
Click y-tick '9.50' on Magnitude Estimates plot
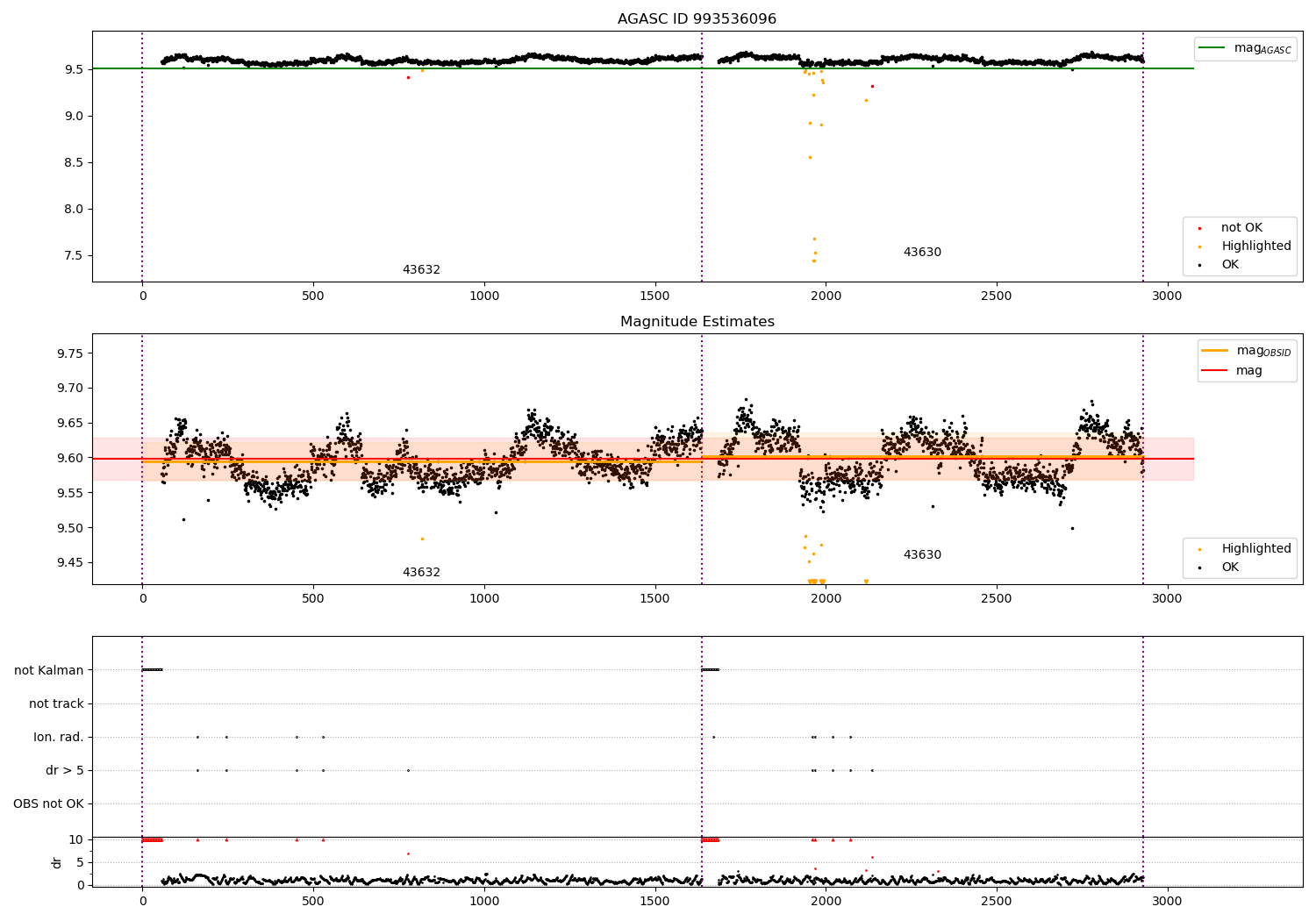click(70, 528)
